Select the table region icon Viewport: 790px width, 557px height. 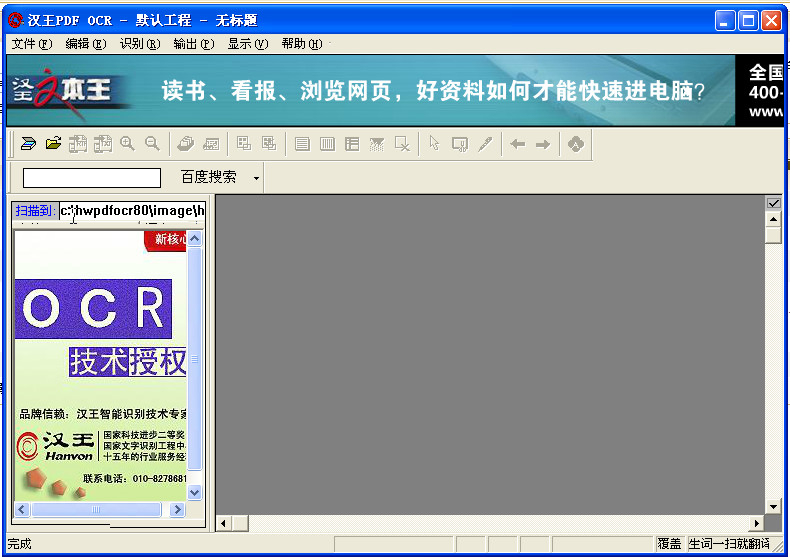[352, 144]
